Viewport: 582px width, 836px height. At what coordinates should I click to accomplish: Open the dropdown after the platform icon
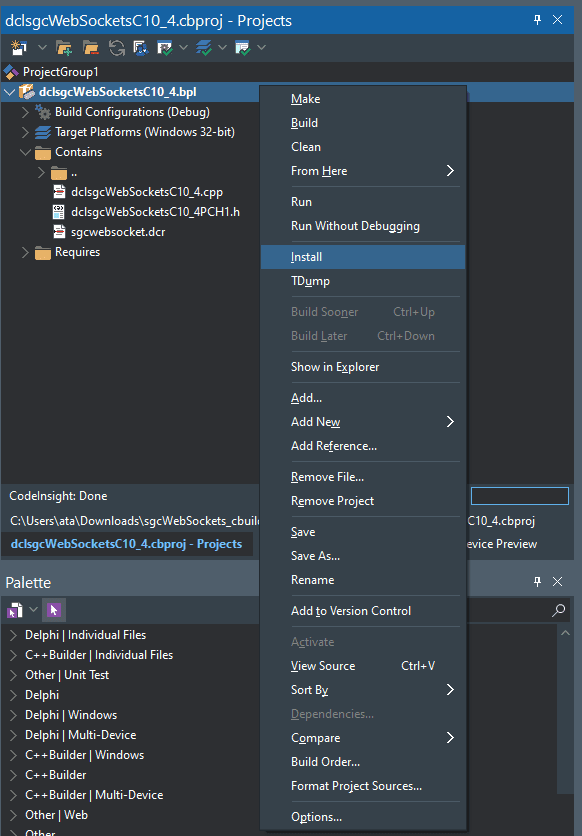point(222,47)
